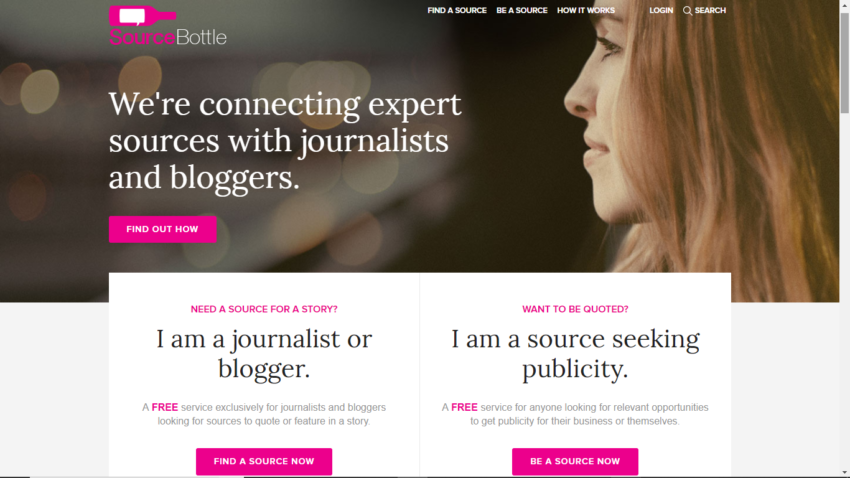Open the Be a Source menu item

point(522,10)
